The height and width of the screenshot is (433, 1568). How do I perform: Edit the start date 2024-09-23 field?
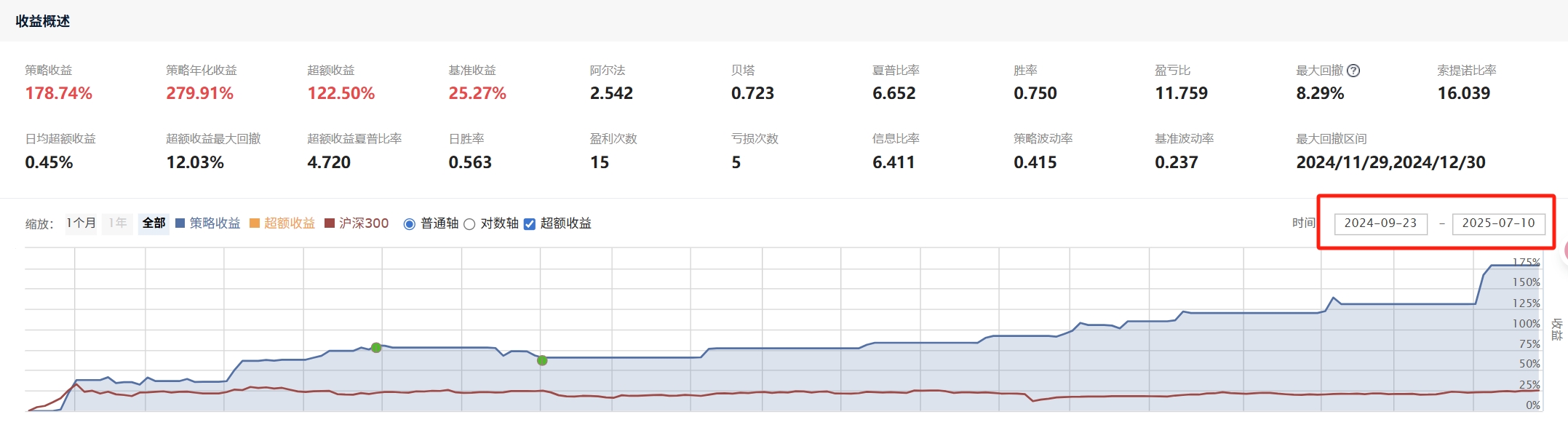1380,223
